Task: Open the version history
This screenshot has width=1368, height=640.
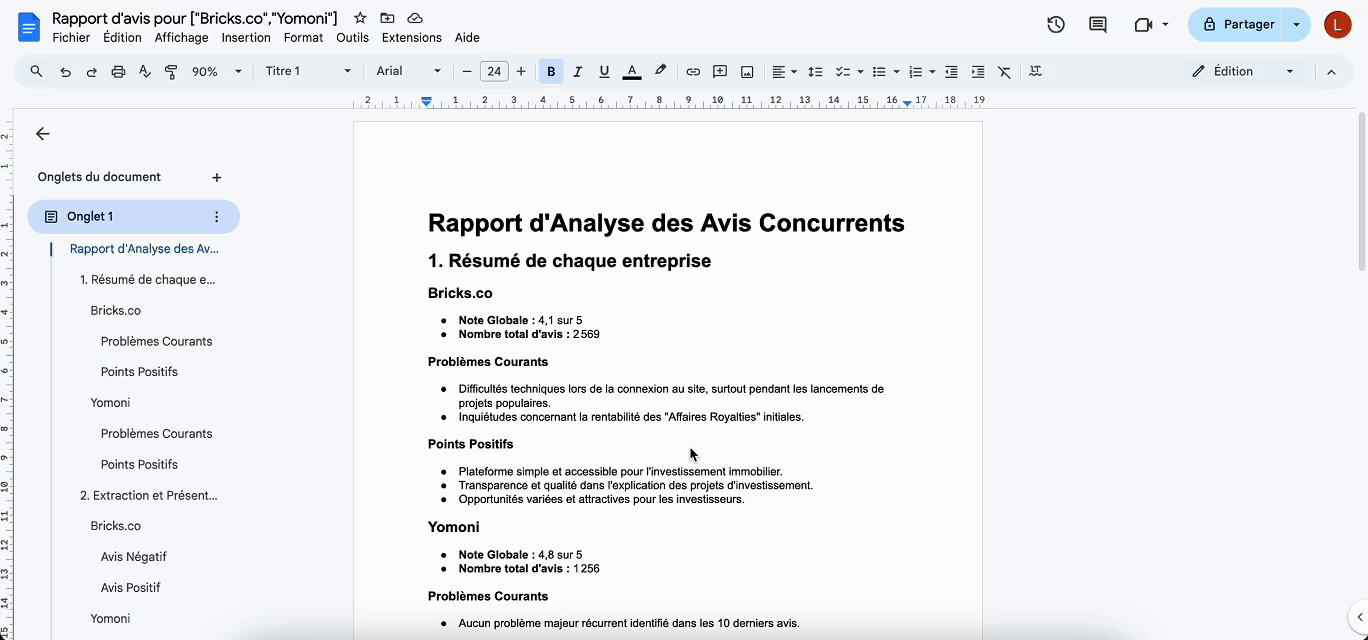Action: coord(1056,25)
